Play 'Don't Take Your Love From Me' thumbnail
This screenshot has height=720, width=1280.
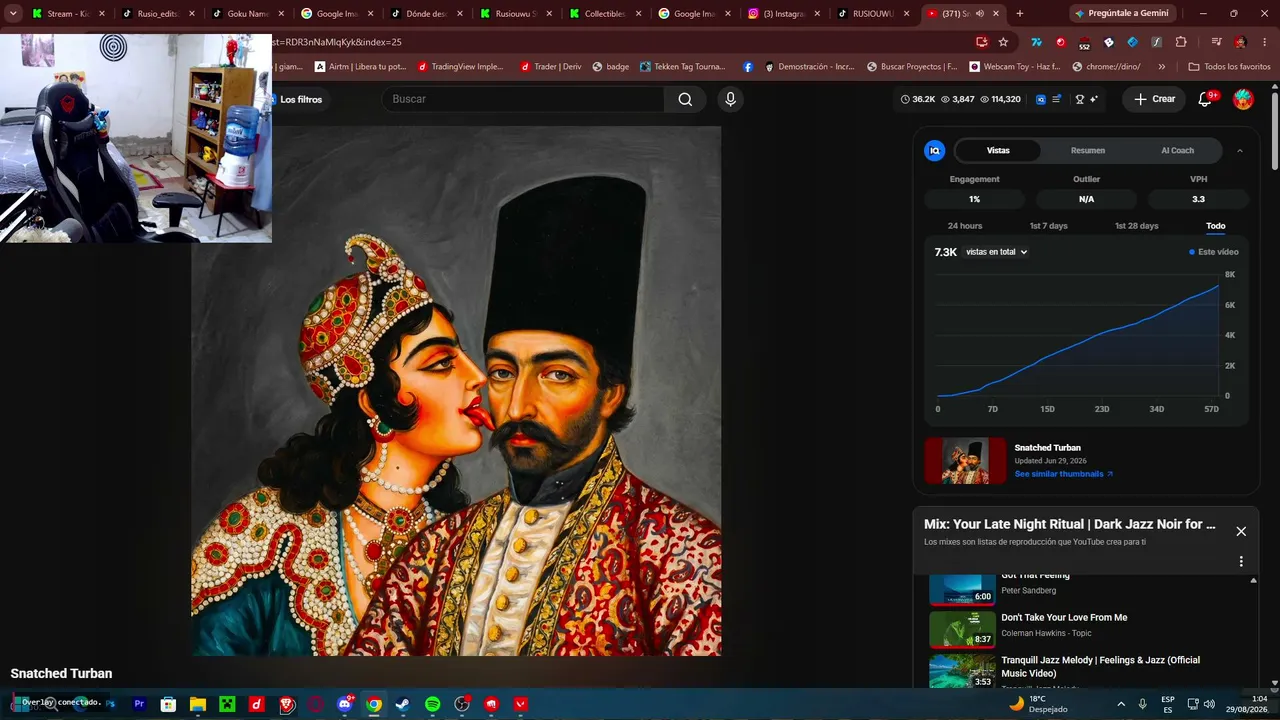click(962, 630)
